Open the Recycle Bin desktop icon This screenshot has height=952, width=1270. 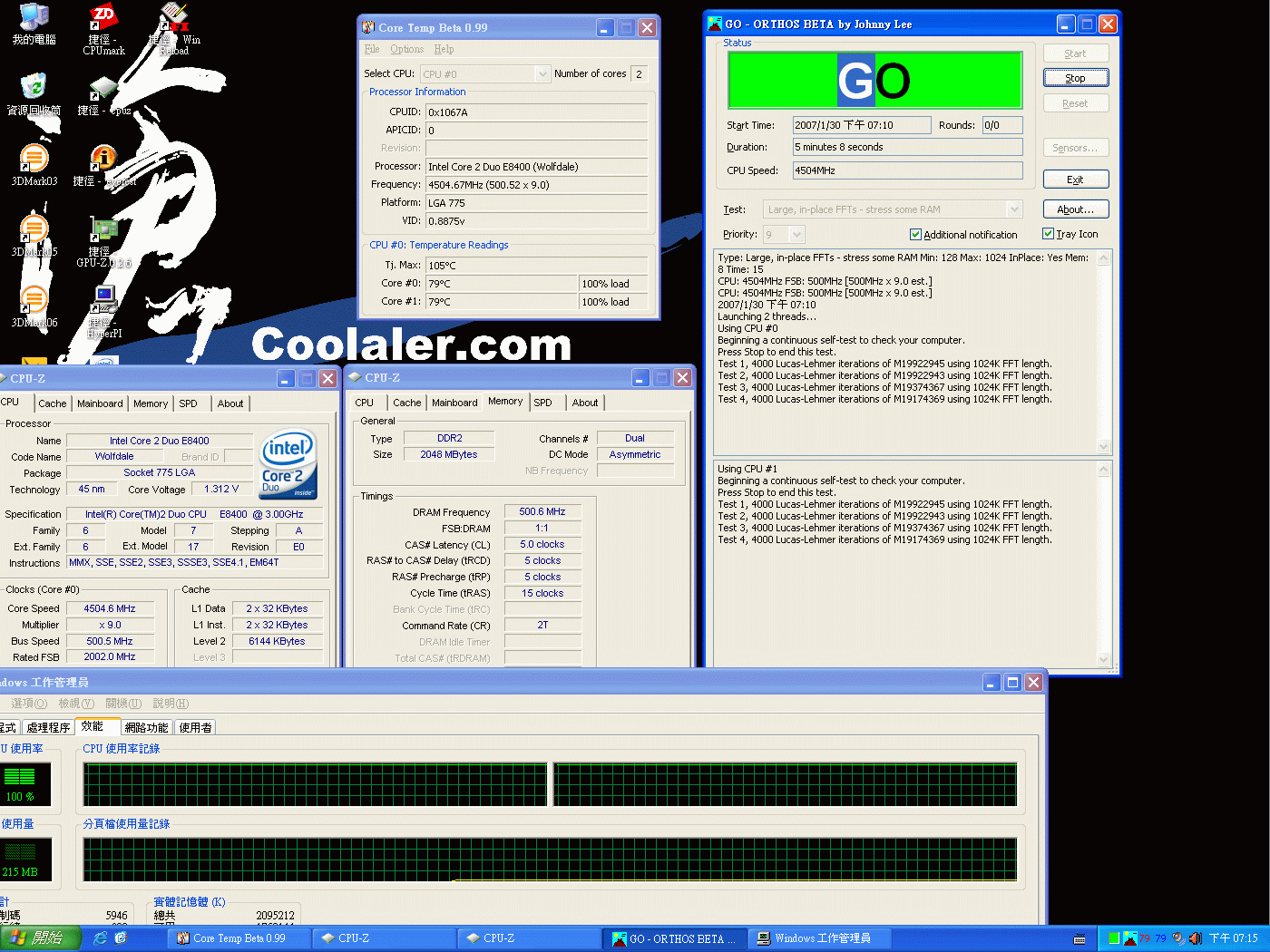click(x=34, y=87)
